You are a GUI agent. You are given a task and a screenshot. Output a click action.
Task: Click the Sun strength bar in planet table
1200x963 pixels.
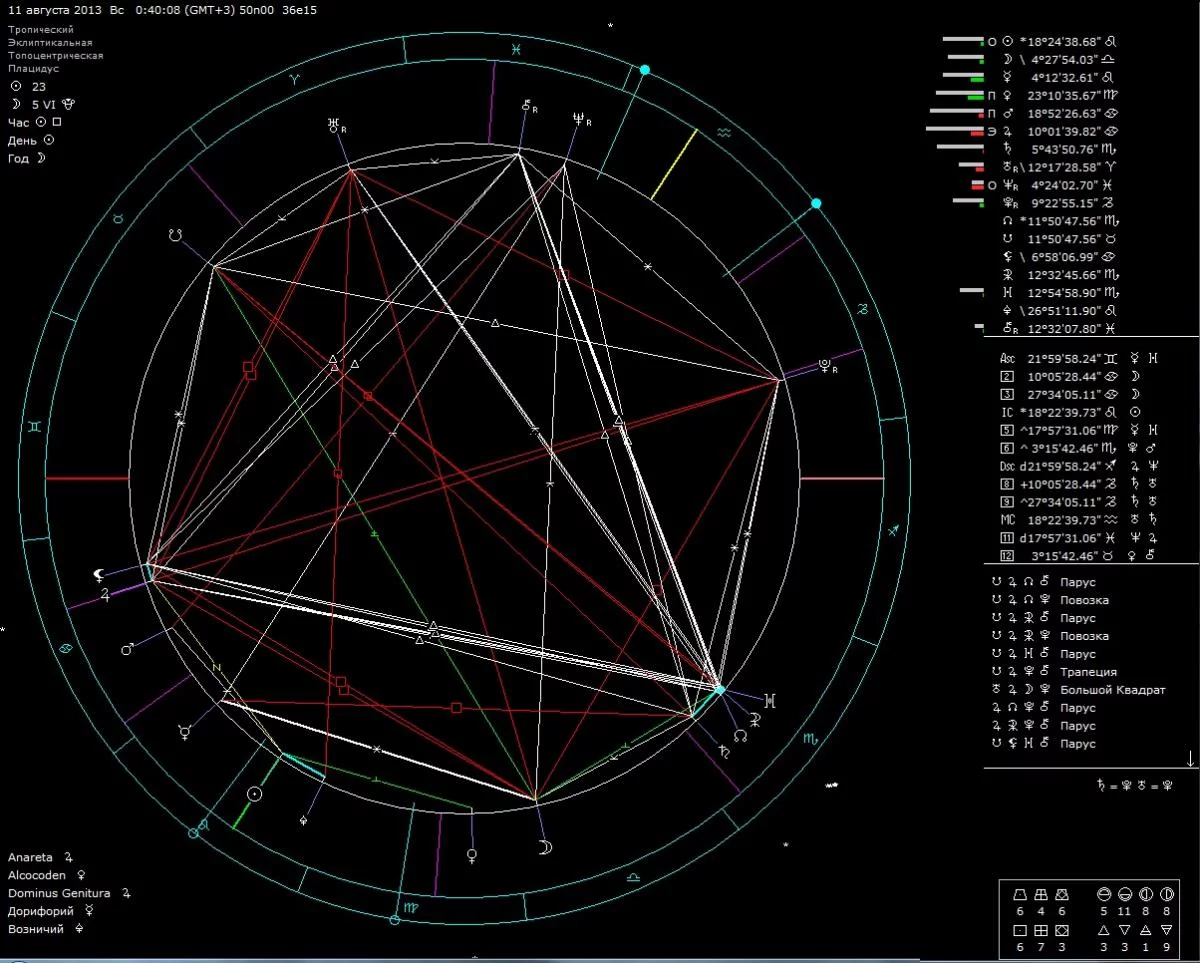(965, 40)
